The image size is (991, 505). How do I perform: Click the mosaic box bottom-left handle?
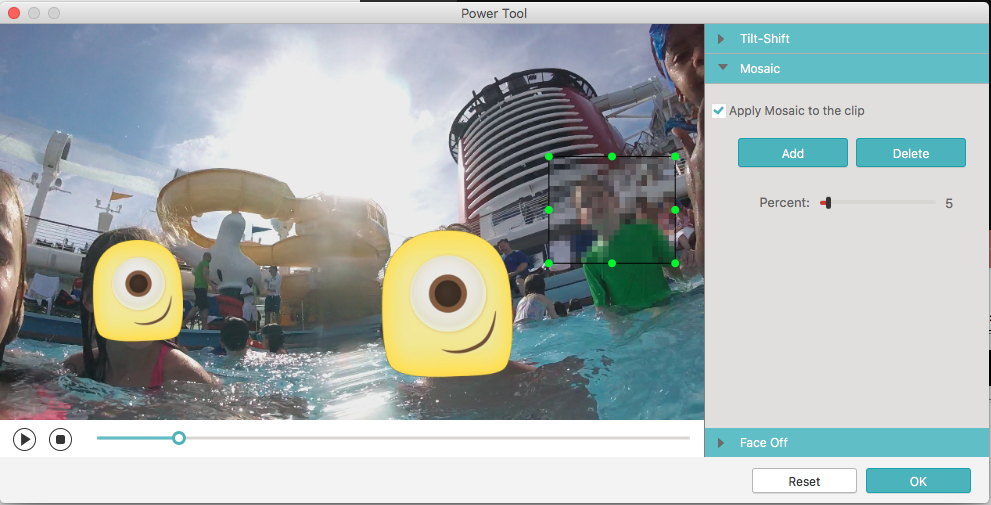(549, 263)
